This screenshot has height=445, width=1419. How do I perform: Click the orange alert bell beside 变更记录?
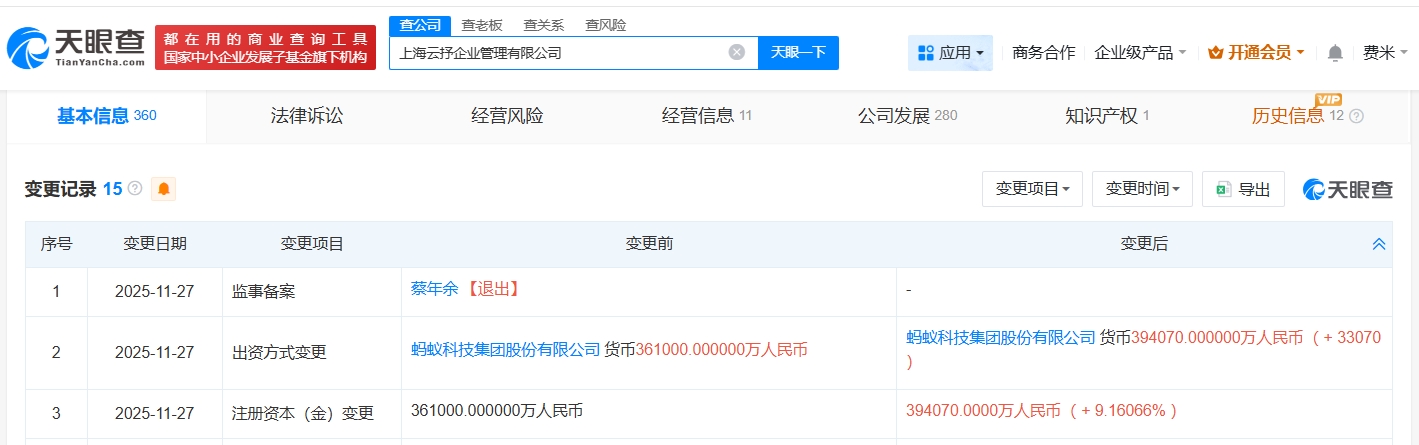point(163,189)
